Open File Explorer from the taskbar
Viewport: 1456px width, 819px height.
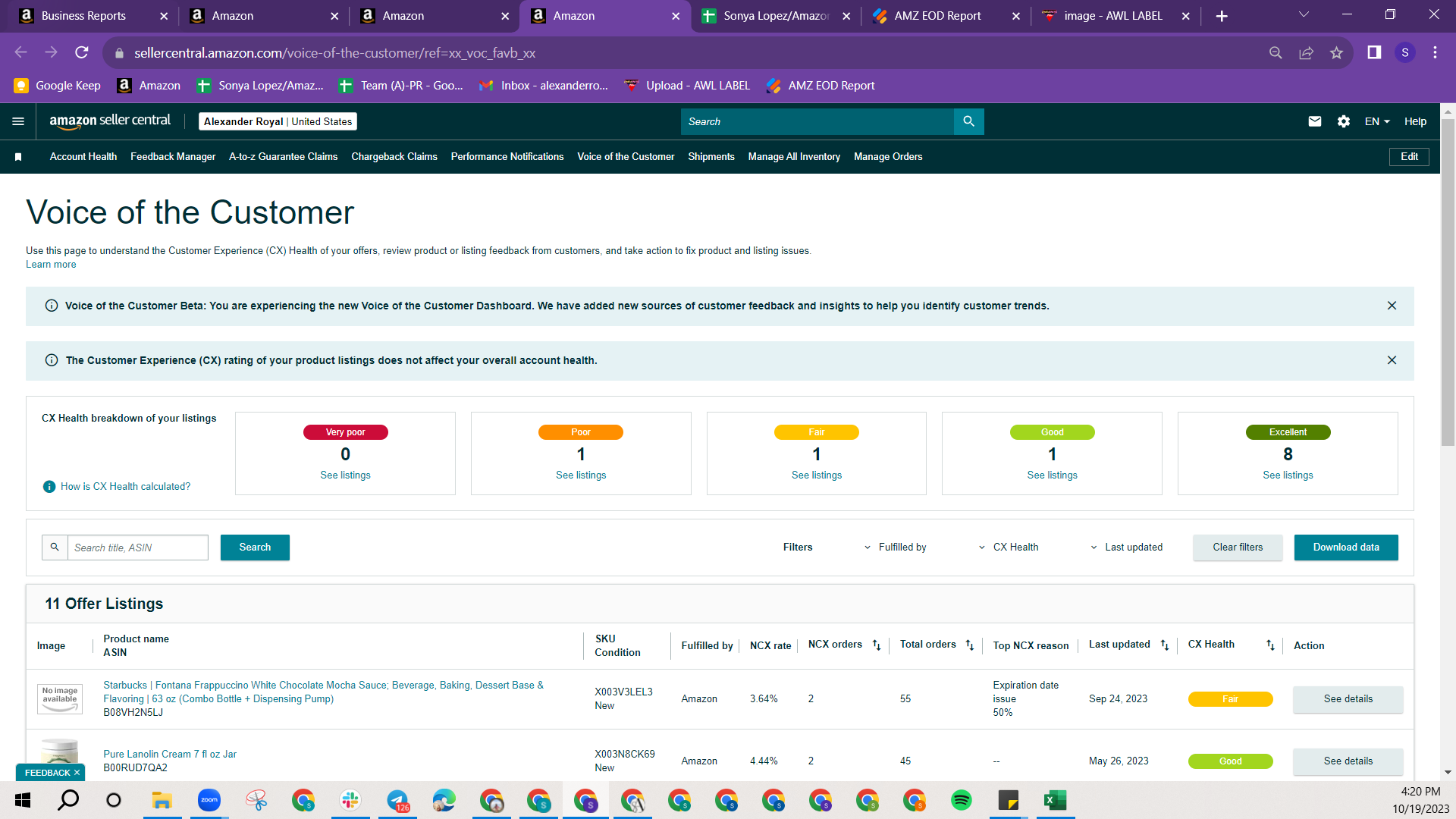click(162, 800)
